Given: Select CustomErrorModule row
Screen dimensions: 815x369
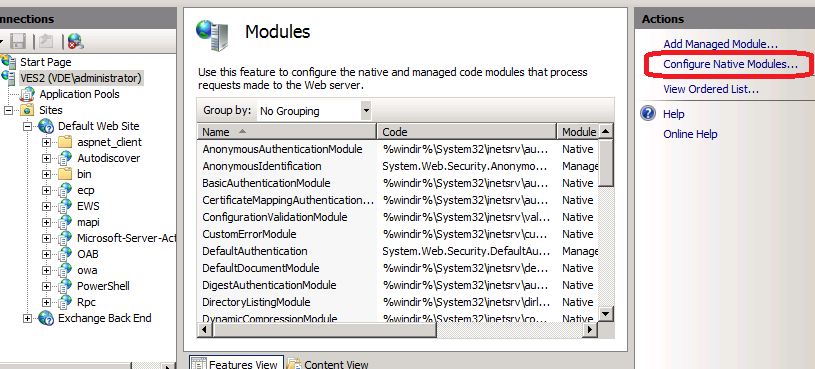Looking at the screenshot, I should [x=398, y=234].
